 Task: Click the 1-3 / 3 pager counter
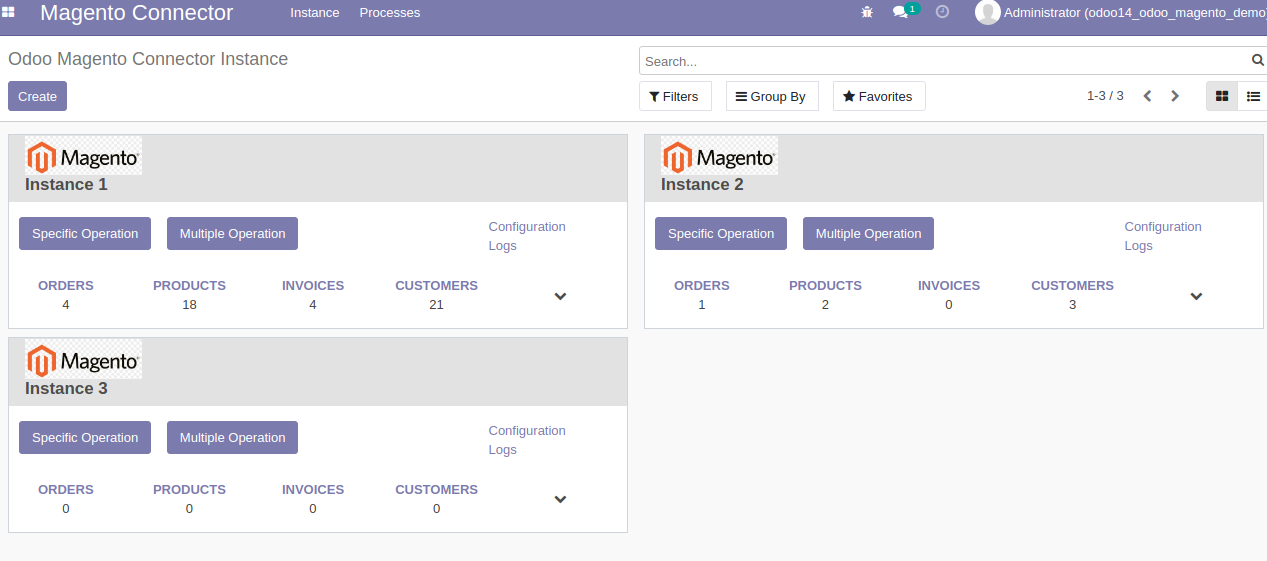(x=1105, y=96)
